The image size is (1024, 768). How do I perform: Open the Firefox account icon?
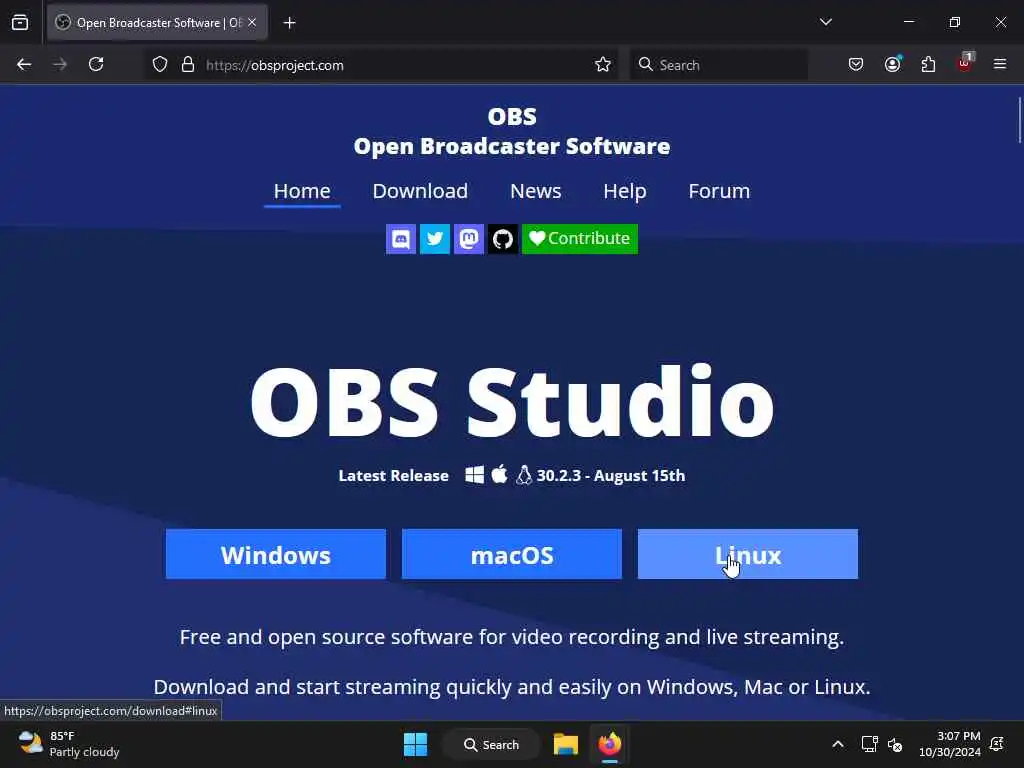click(892, 65)
